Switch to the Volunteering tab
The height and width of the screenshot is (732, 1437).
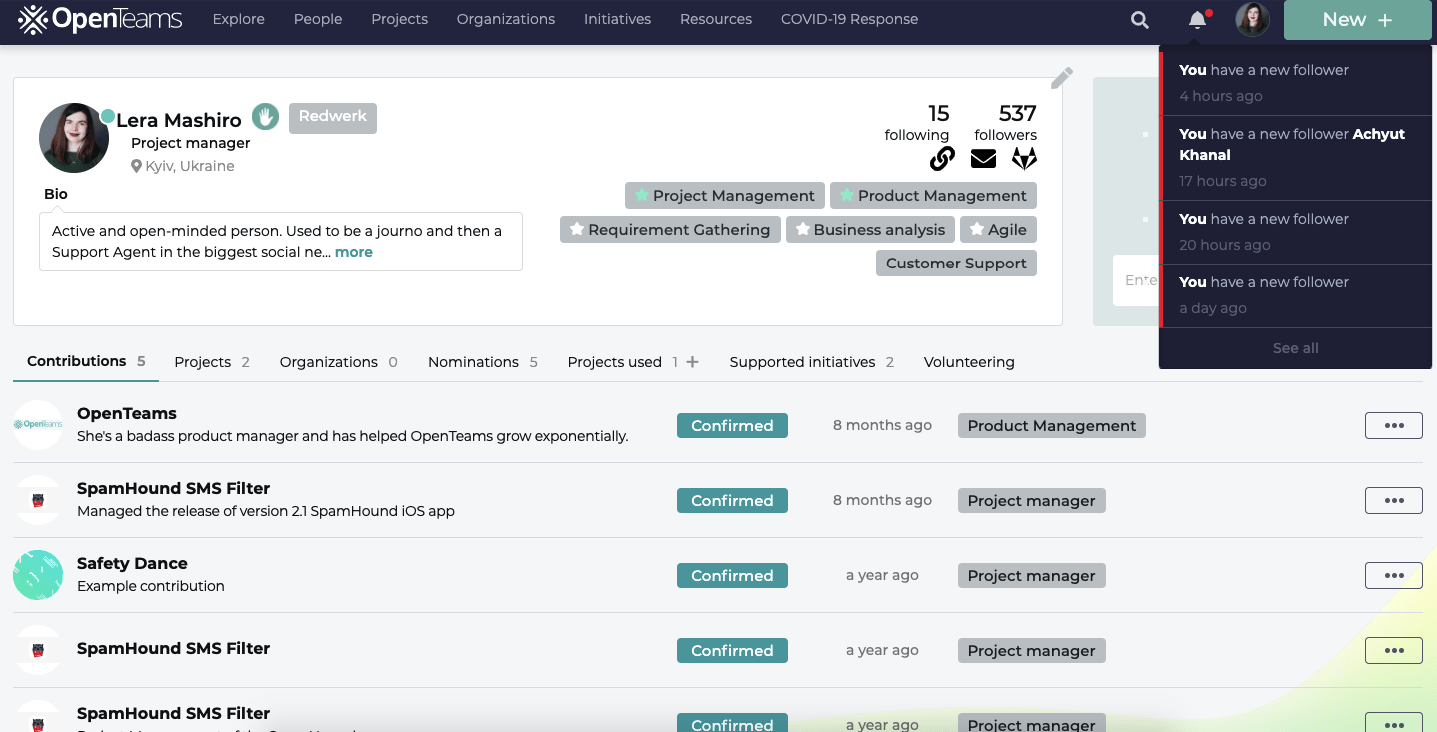pos(969,362)
